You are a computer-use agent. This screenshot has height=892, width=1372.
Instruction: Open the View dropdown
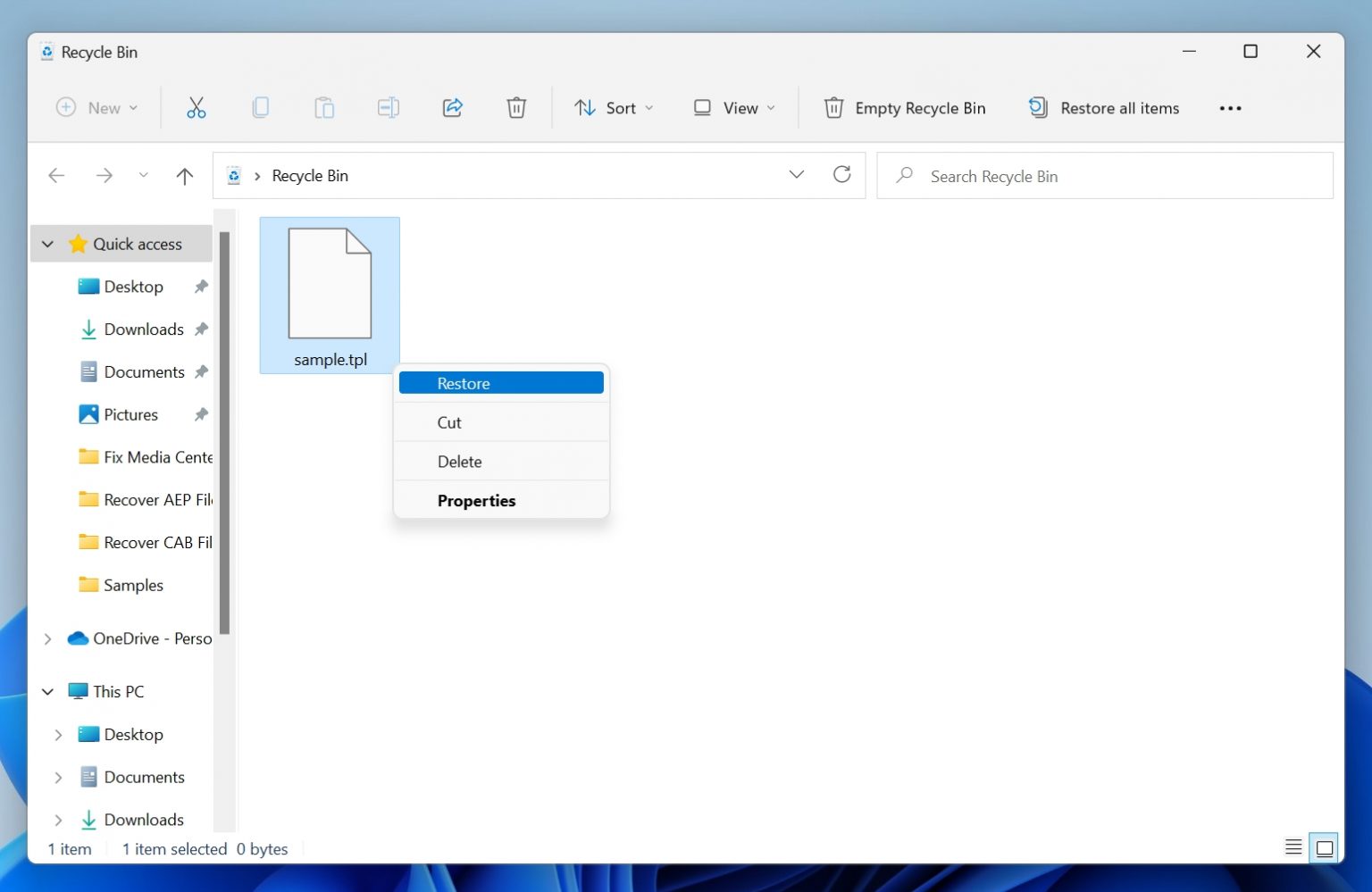tap(732, 107)
